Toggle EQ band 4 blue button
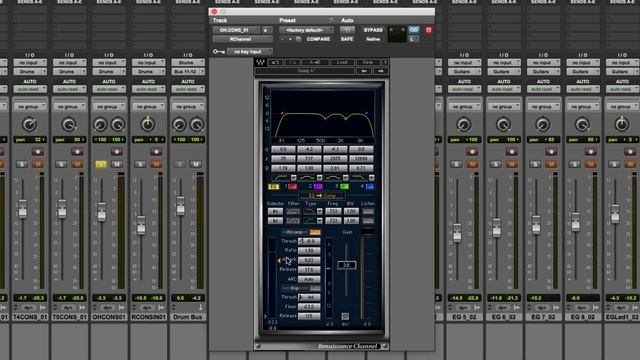This screenshot has width=640, height=360. (x=369, y=187)
